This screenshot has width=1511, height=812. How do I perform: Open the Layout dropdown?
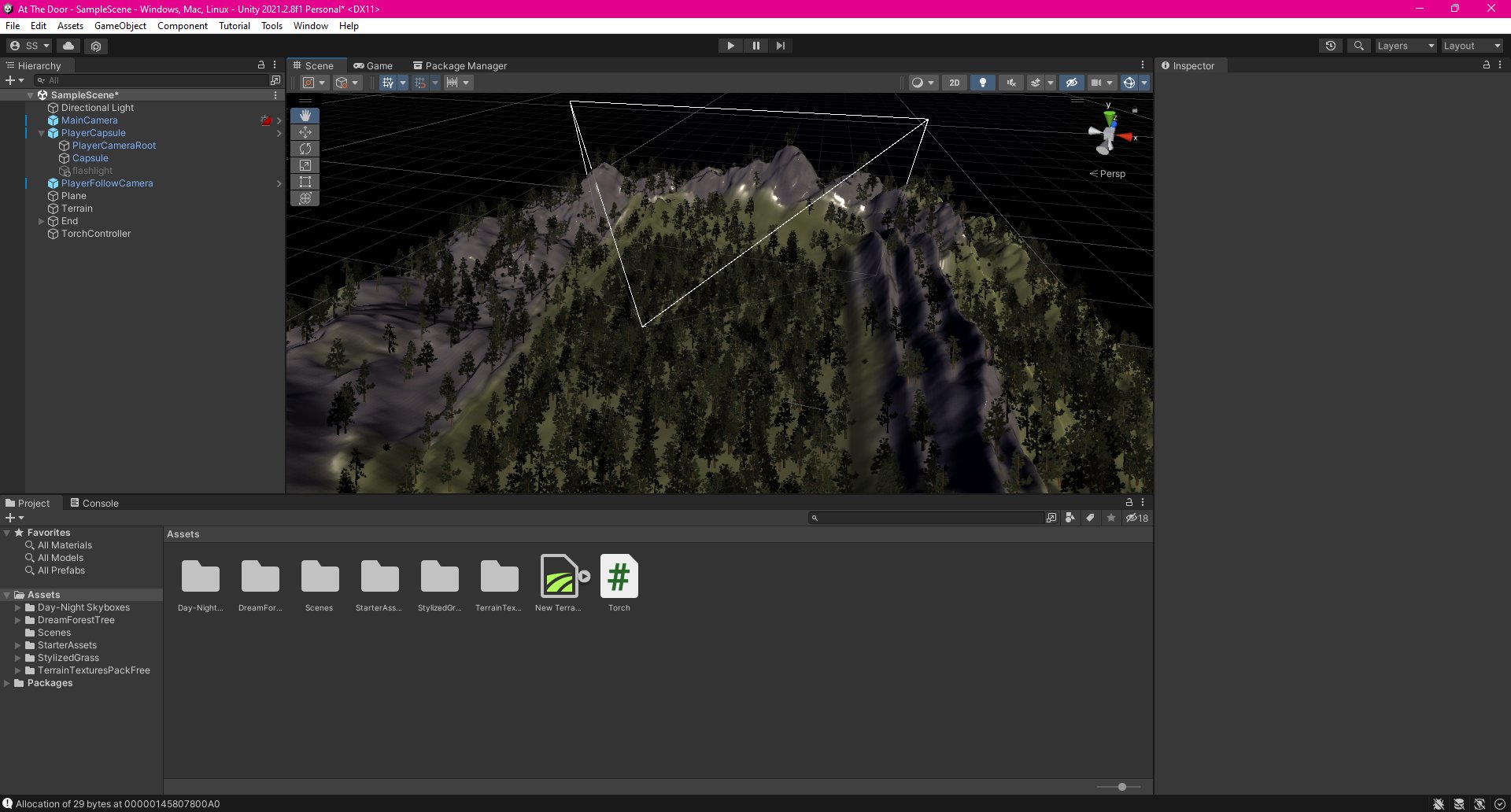pos(1472,46)
